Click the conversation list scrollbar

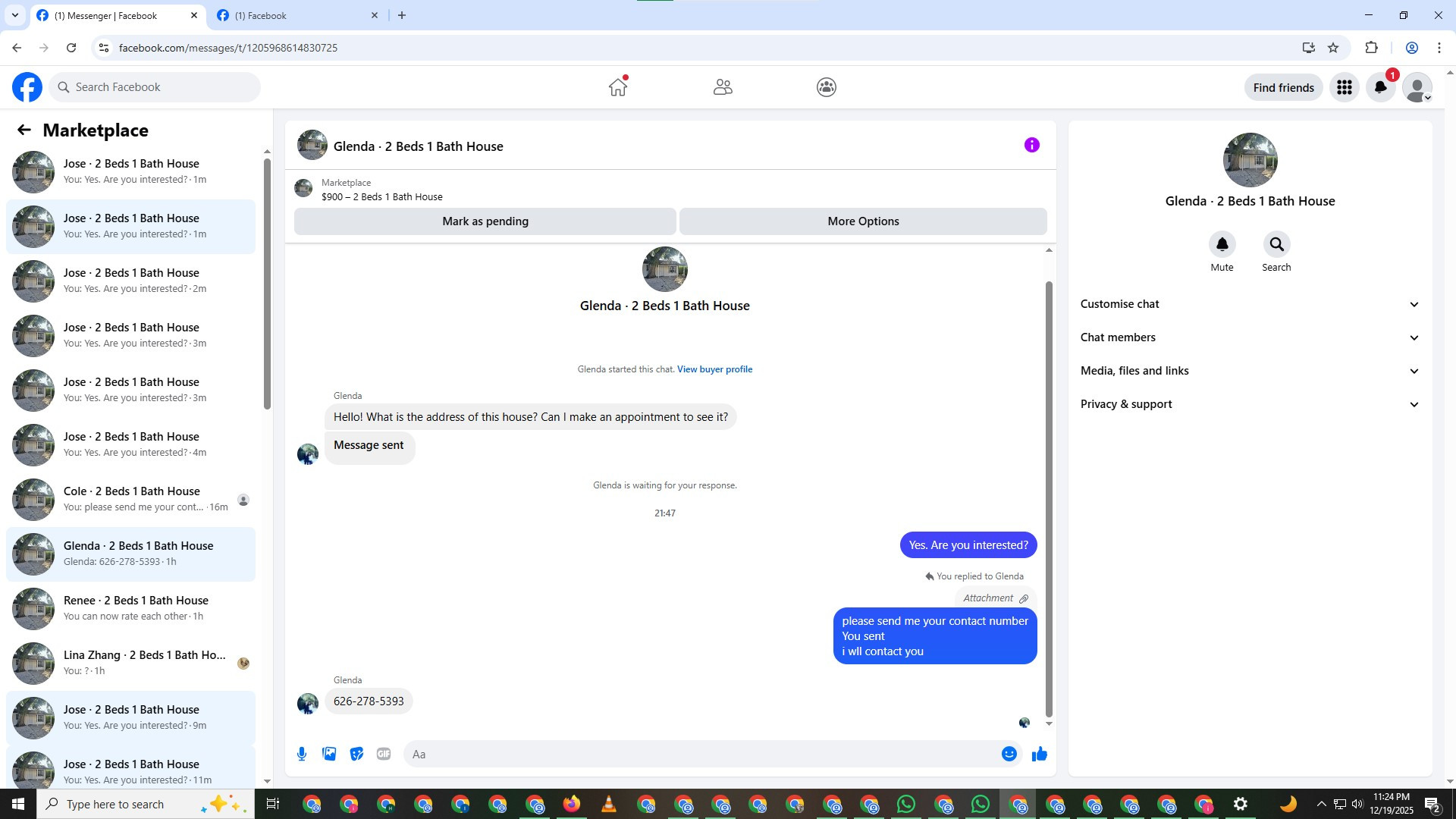267,284
